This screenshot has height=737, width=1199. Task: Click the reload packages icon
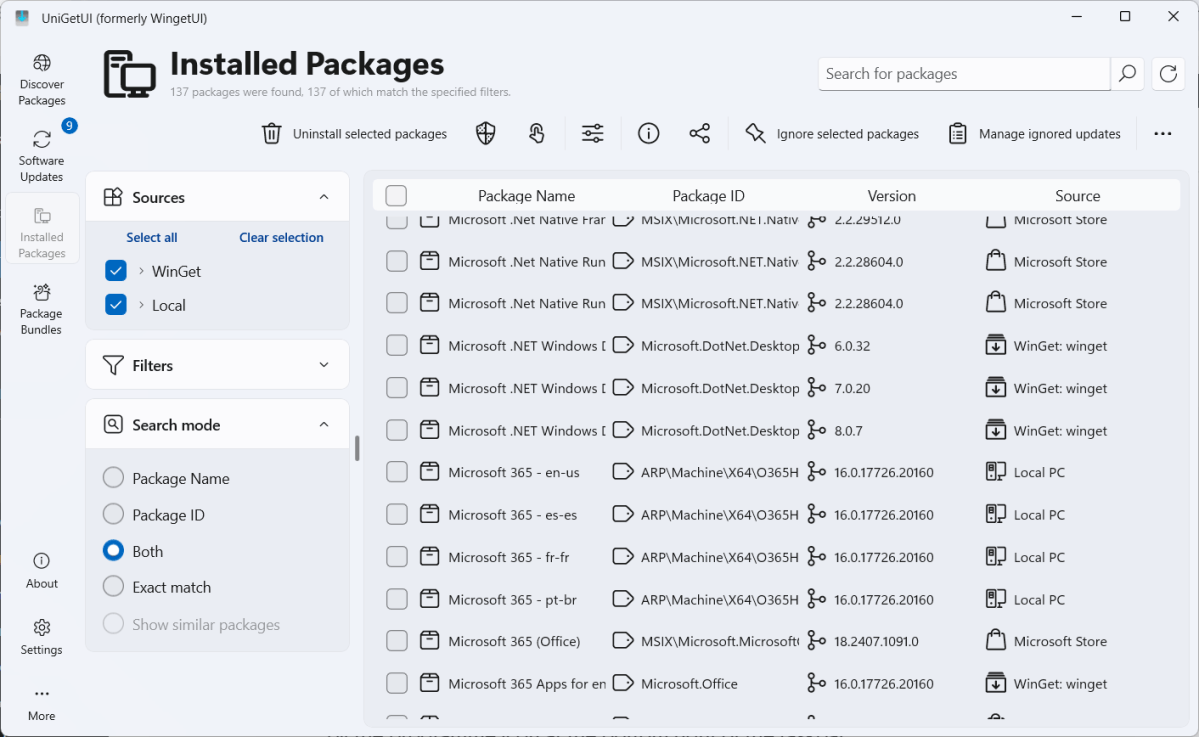1168,73
